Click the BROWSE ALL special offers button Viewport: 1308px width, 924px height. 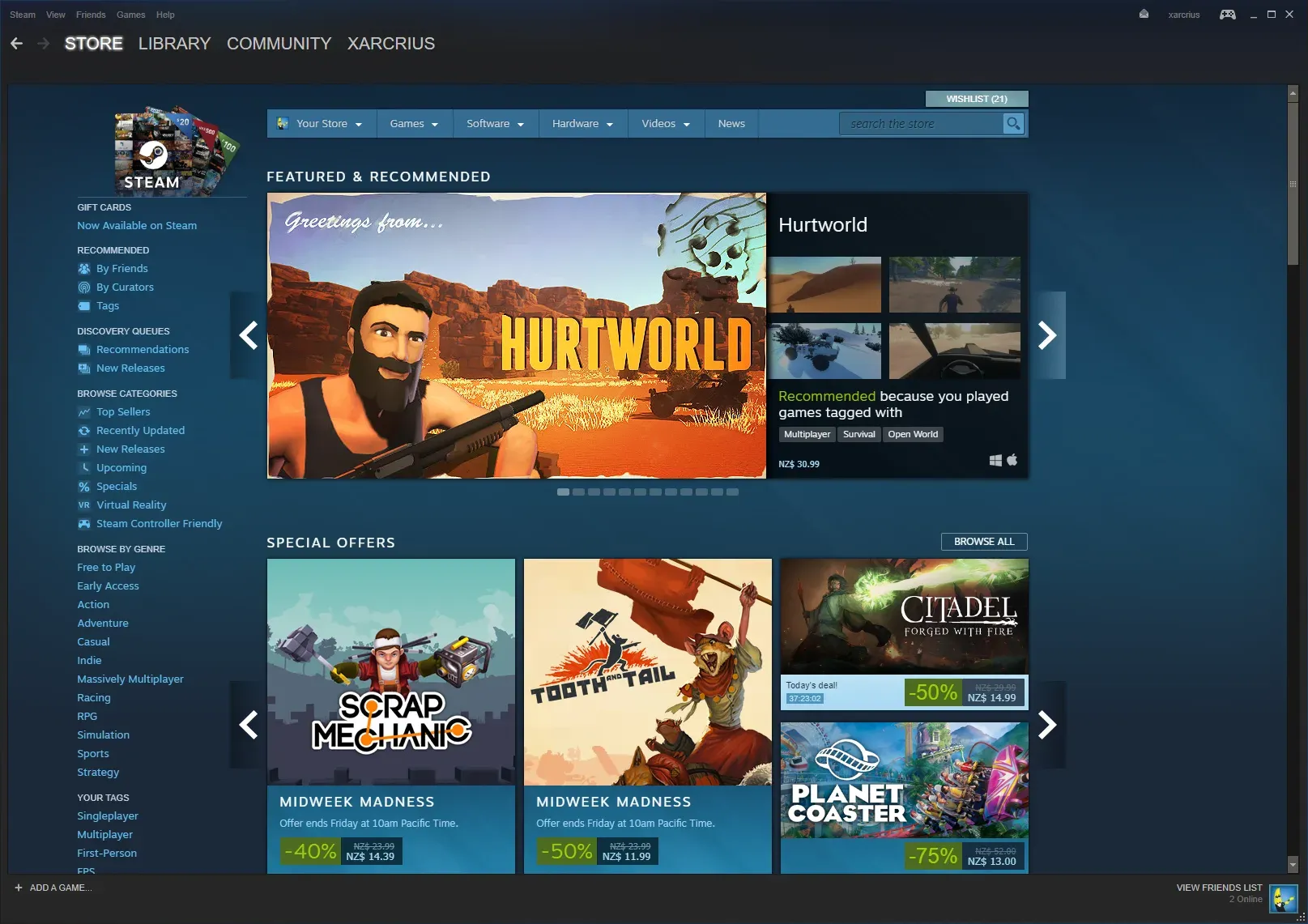tap(984, 542)
